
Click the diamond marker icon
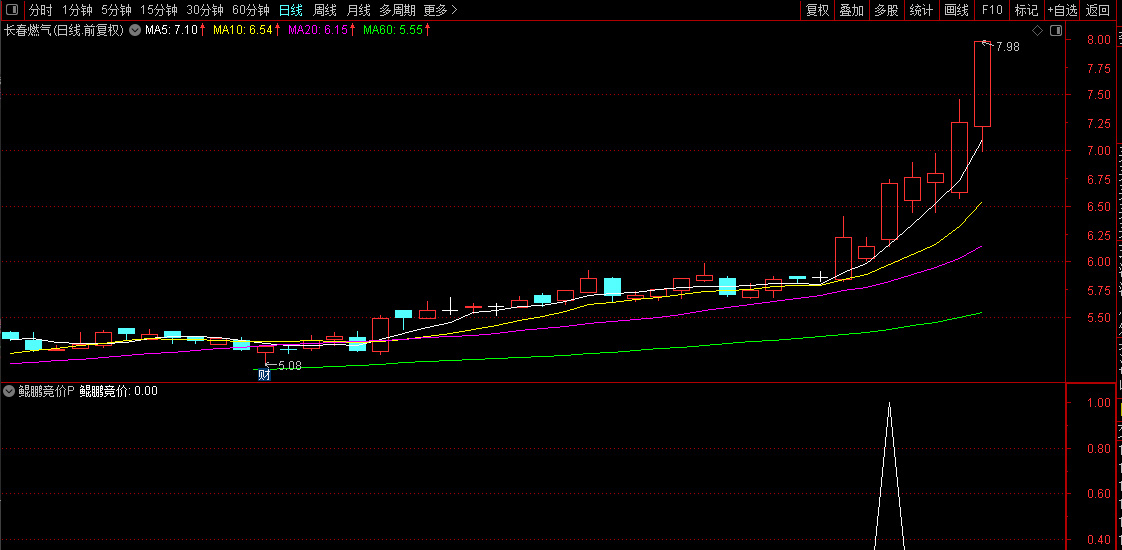pos(1036,31)
